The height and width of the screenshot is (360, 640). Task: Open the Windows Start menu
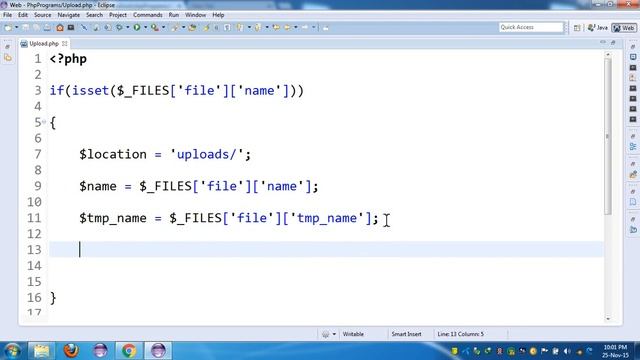[x=12, y=351]
